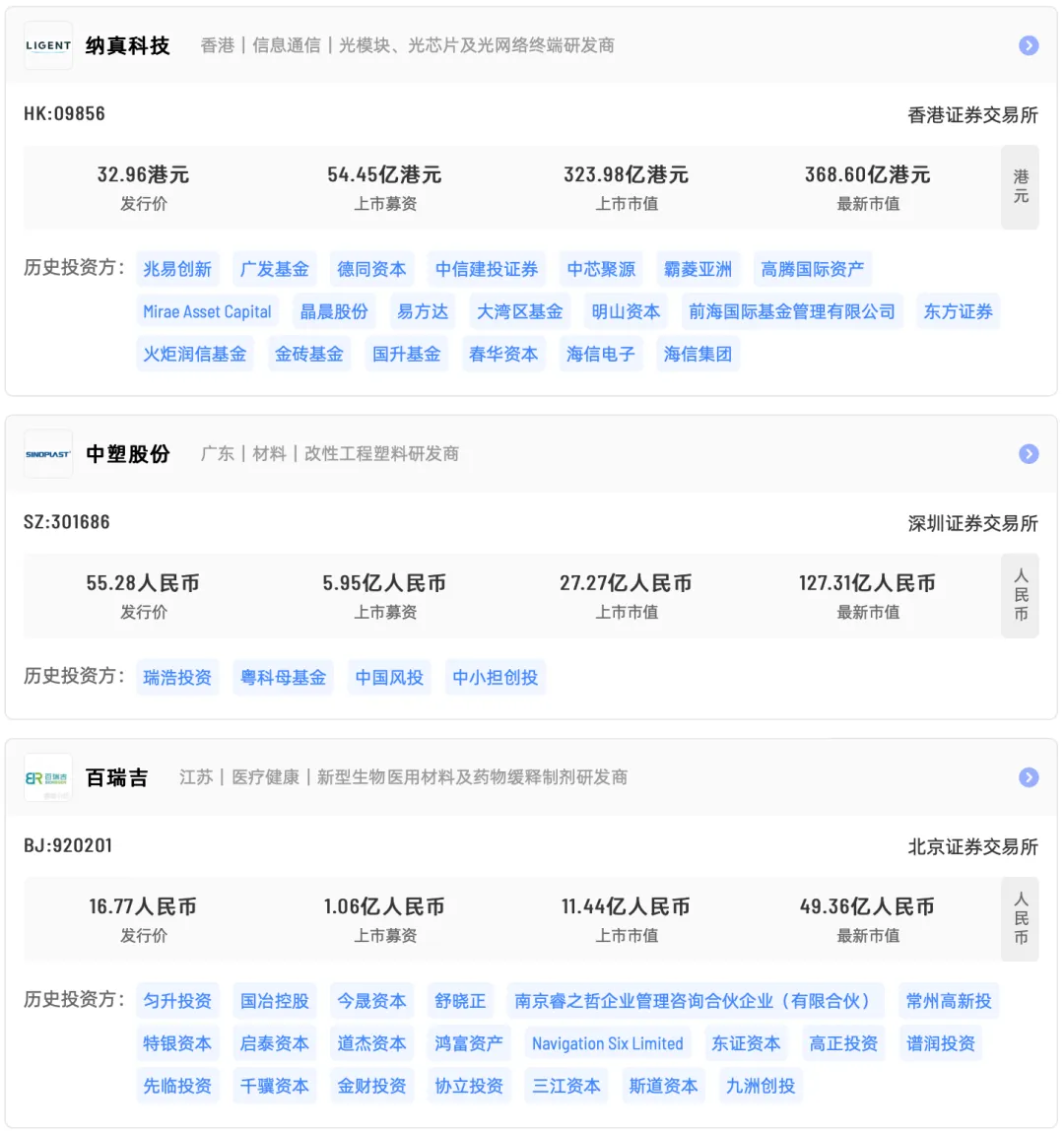Open 中塑股份 details via arrow icon

(1029, 454)
